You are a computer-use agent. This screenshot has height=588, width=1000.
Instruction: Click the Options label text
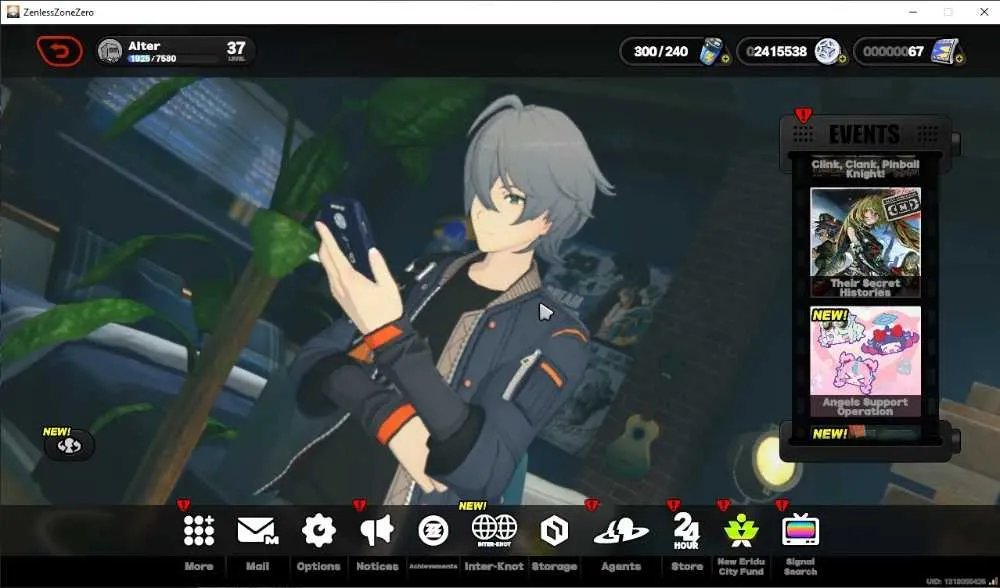pyautogui.click(x=318, y=566)
